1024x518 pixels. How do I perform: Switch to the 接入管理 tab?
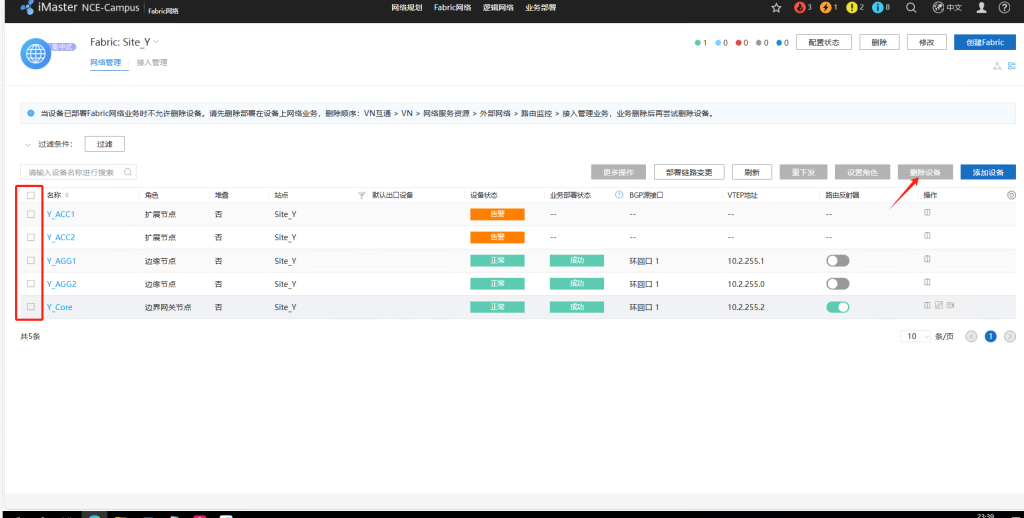[x=152, y=63]
